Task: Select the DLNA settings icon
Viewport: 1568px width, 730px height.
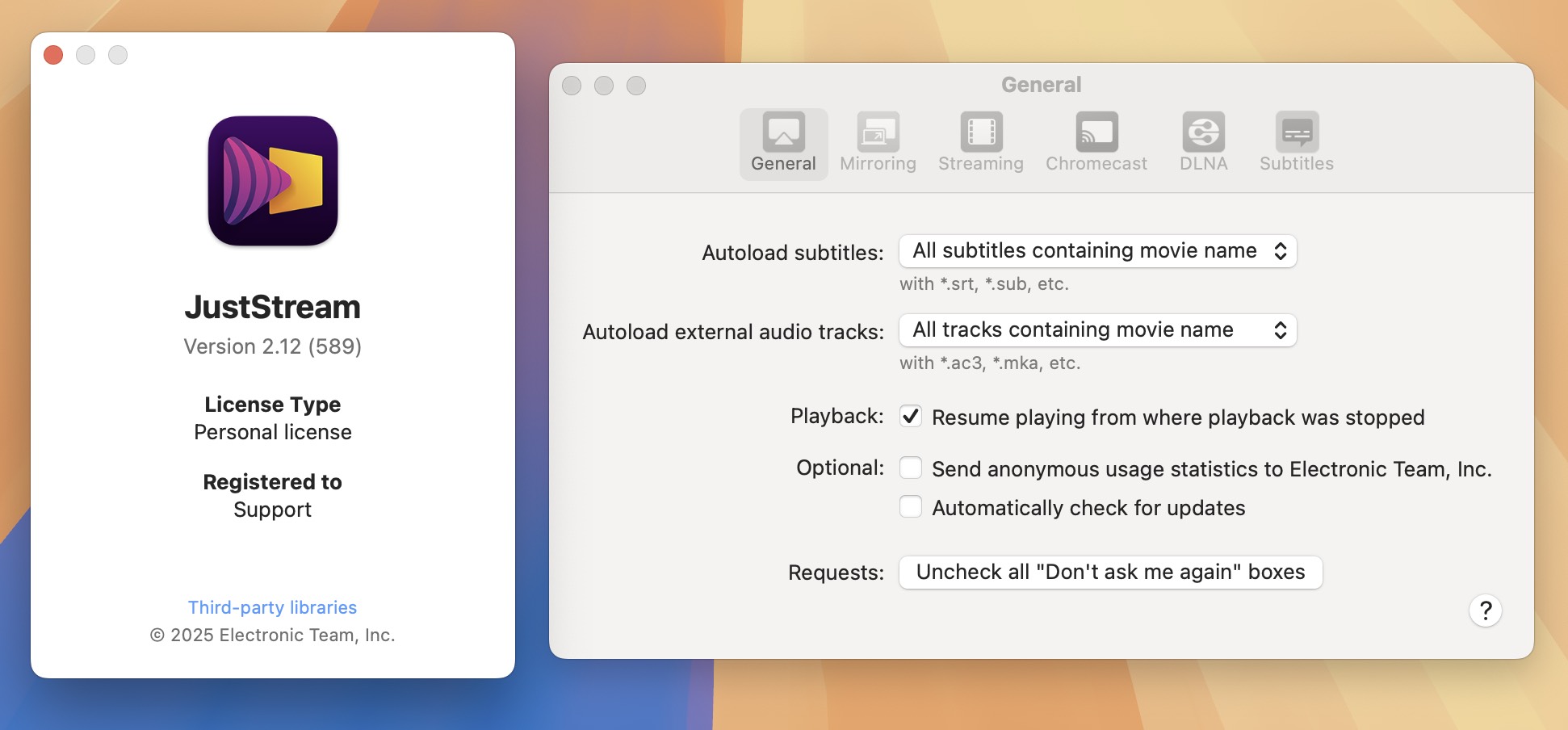Action: [1203, 132]
